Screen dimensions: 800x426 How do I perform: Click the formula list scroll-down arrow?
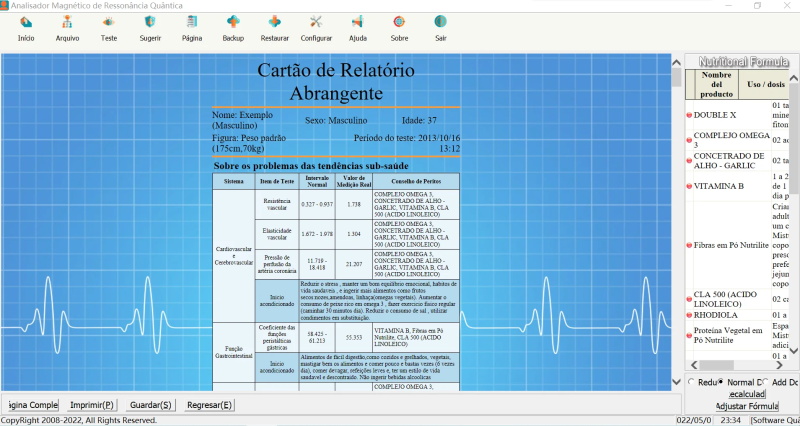pyautogui.click(x=794, y=350)
